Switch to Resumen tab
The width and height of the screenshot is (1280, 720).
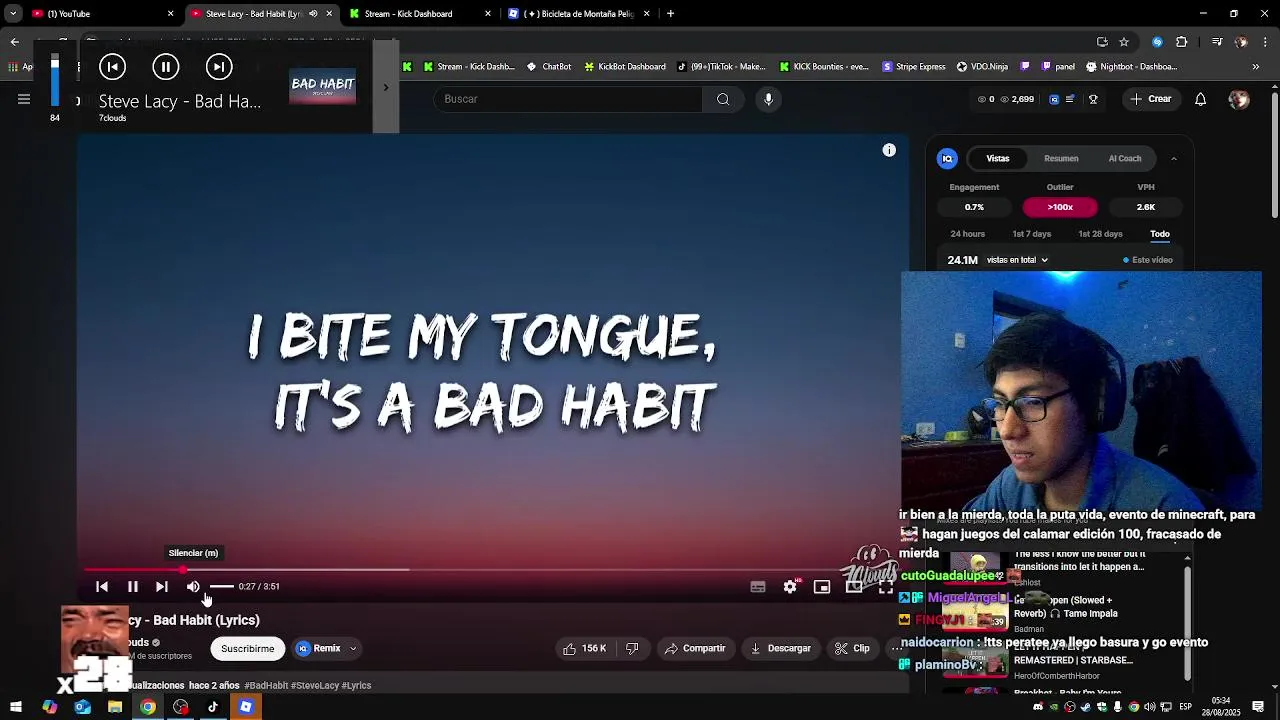(1061, 158)
